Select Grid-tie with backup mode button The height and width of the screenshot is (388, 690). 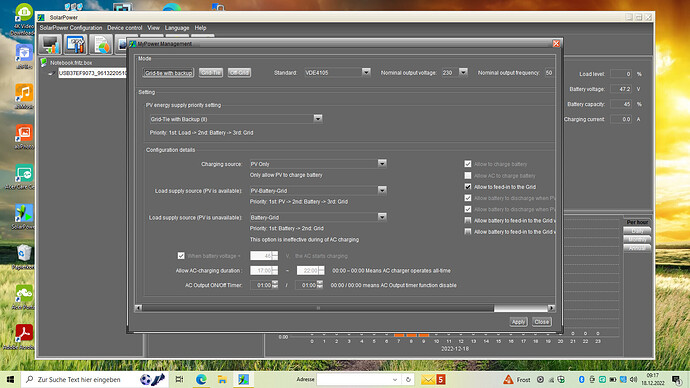click(x=168, y=73)
